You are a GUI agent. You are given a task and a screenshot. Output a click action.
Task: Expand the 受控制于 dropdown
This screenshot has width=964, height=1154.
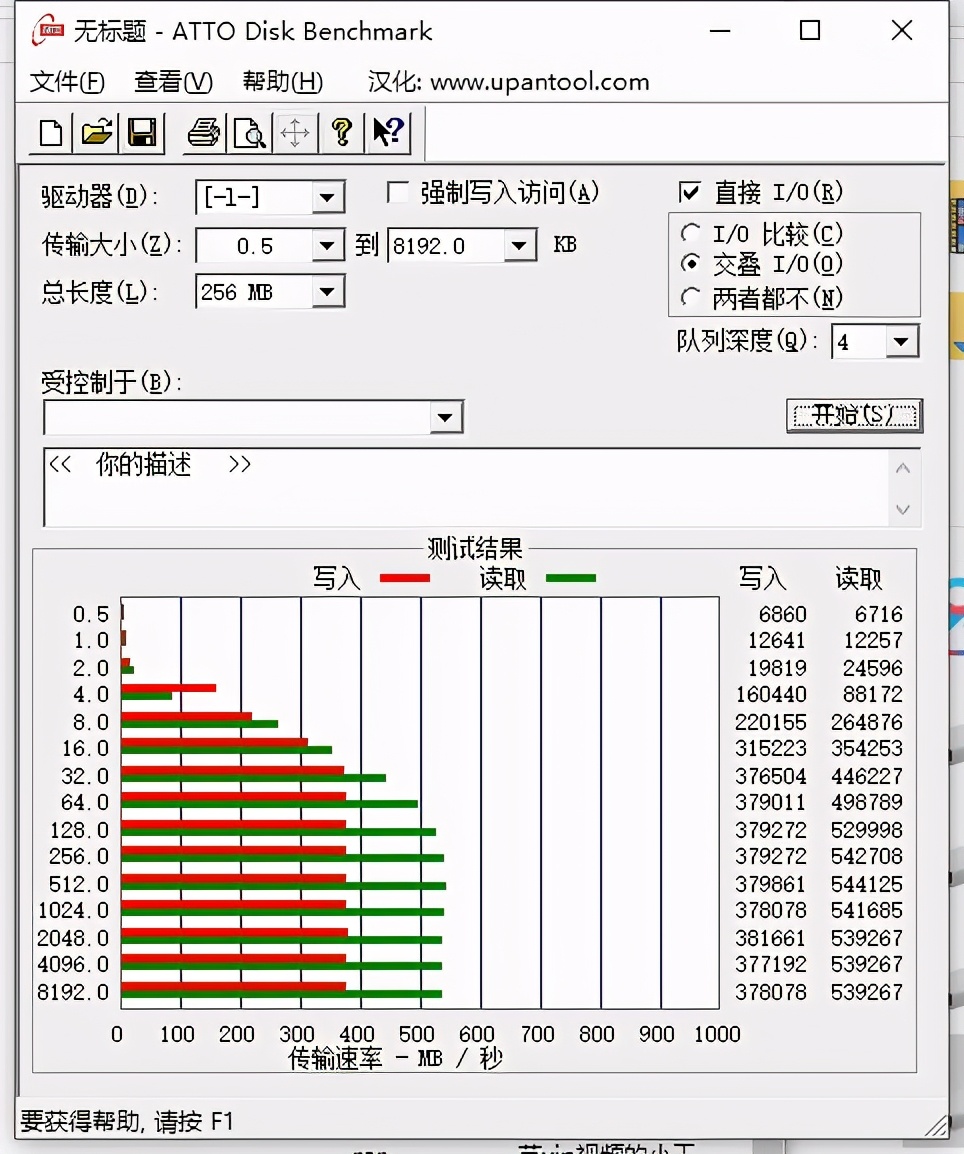pyautogui.click(x=445, y=417)
